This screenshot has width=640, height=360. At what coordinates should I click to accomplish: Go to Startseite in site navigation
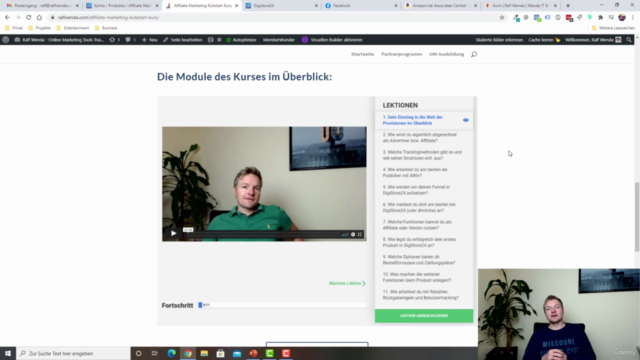pyautogui.click(x=362, y=54)
